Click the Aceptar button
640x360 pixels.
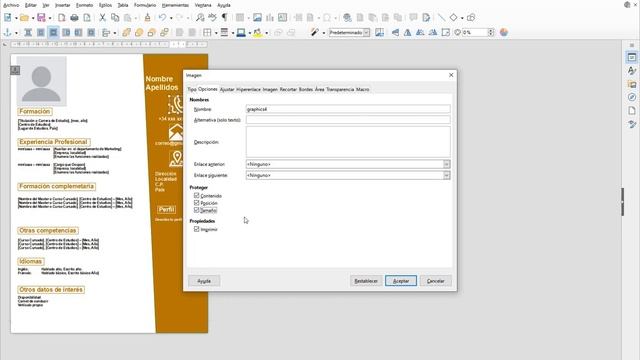pos(401,281)
